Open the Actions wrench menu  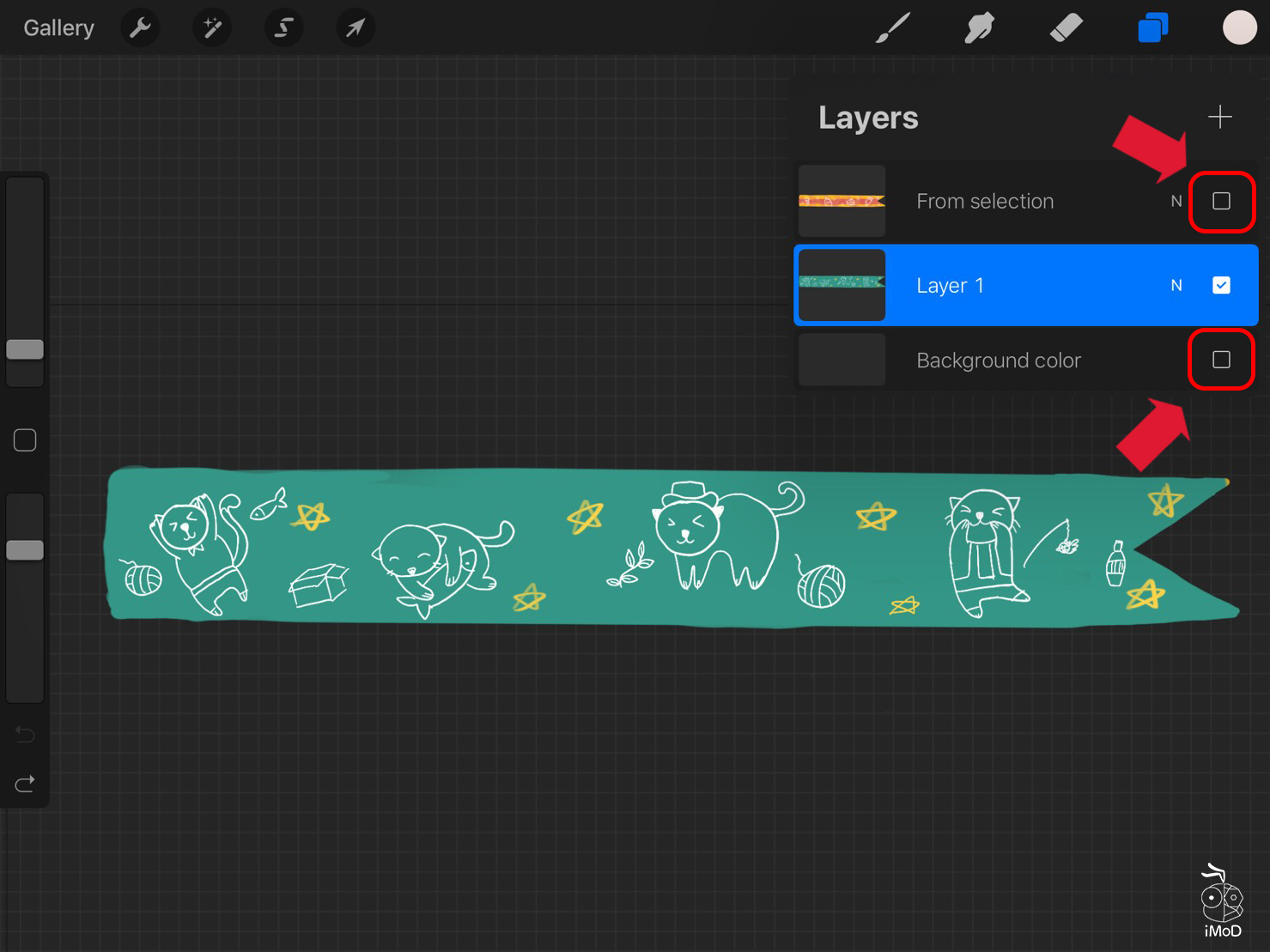140,27
